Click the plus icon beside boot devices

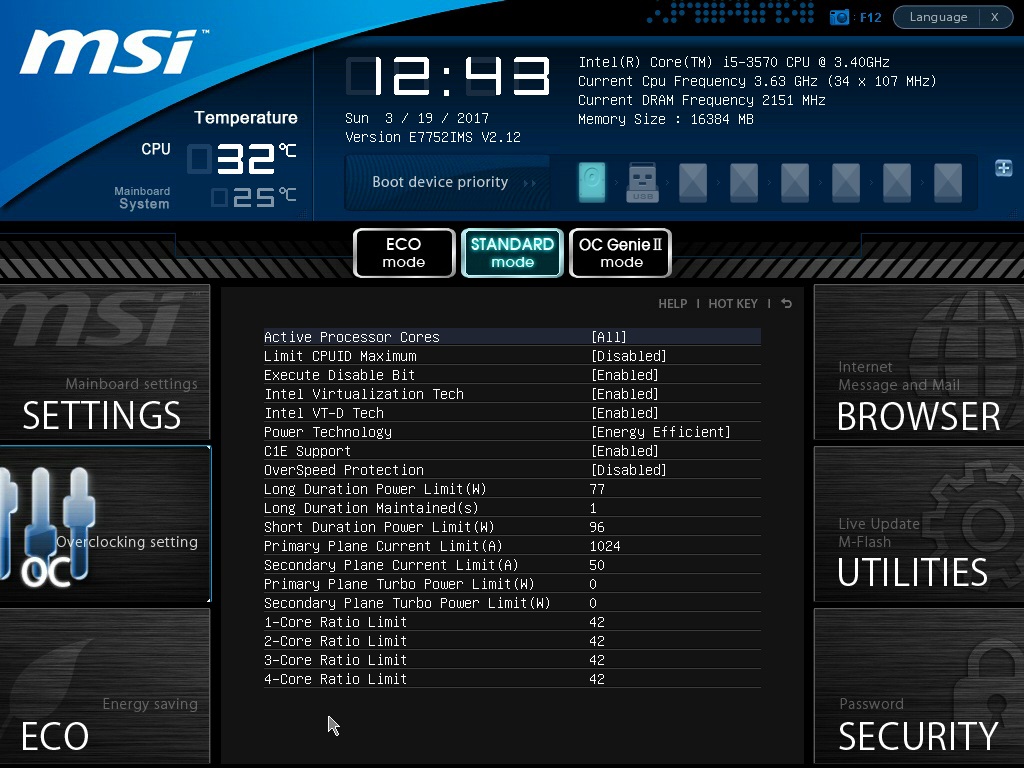click(1004, 168)
